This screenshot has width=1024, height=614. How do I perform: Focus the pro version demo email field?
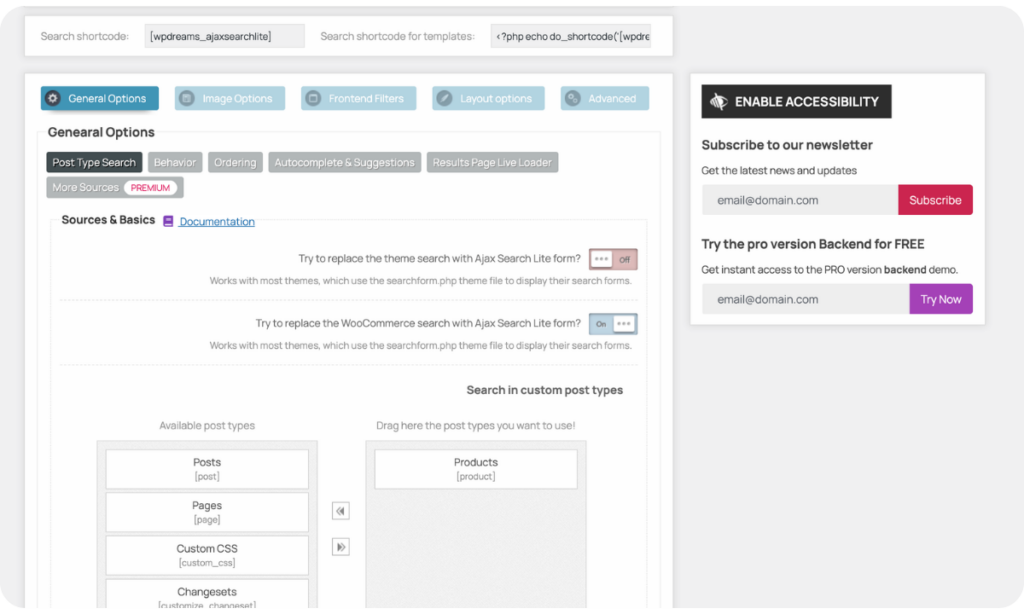(805, 299)
